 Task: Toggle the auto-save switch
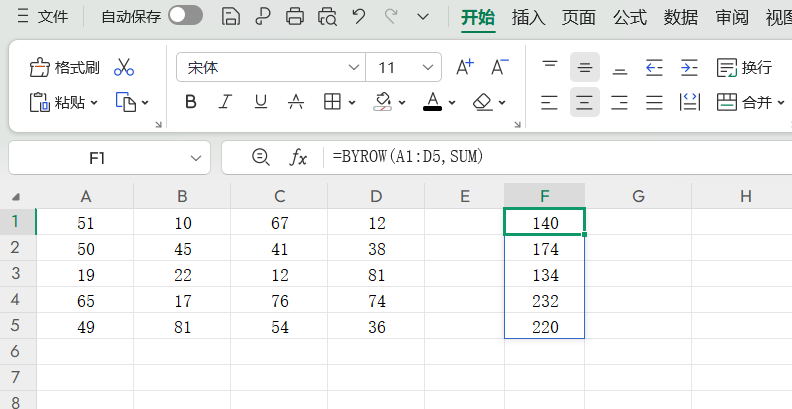coord(185,16)
